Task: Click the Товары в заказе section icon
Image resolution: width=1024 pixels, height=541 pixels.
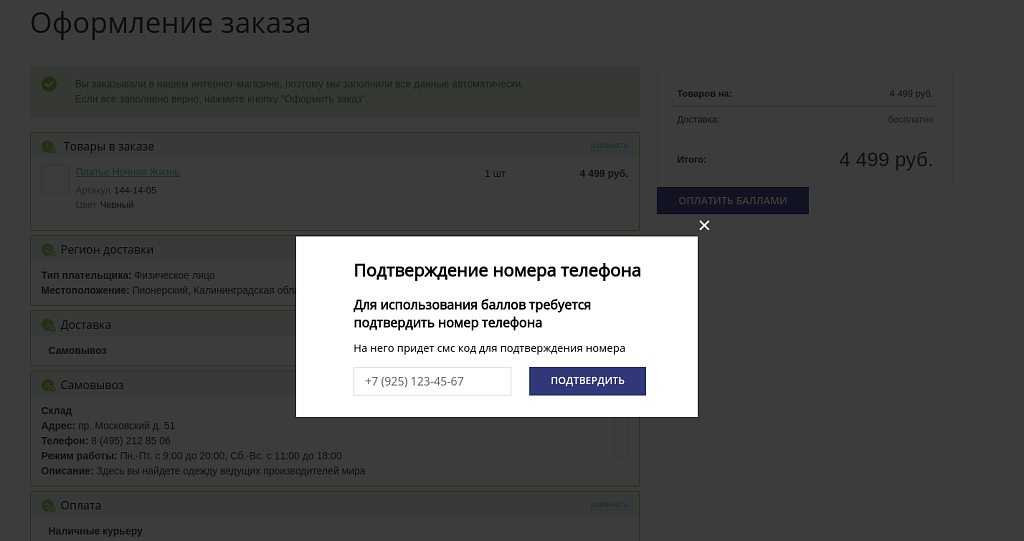Action: coord(48,147)
